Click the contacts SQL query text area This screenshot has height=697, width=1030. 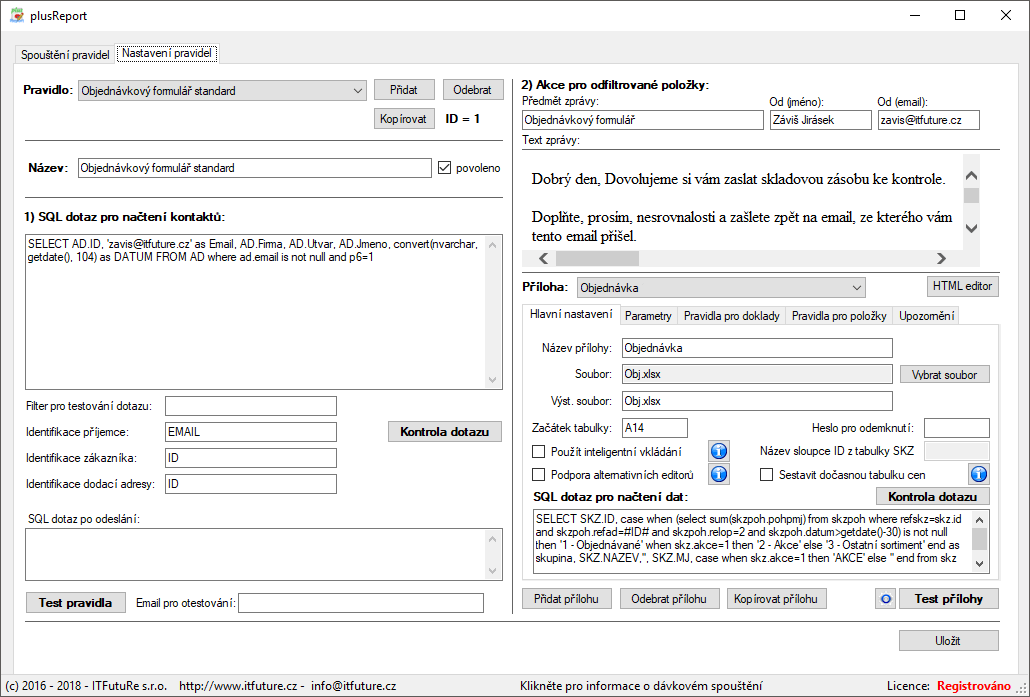[264, 312]
